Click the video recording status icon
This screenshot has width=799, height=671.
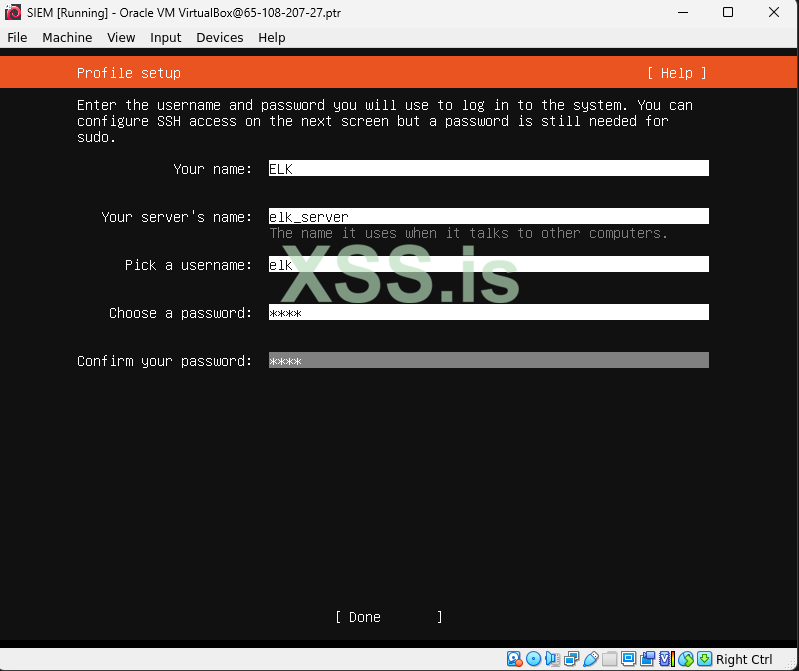point(648,659)
